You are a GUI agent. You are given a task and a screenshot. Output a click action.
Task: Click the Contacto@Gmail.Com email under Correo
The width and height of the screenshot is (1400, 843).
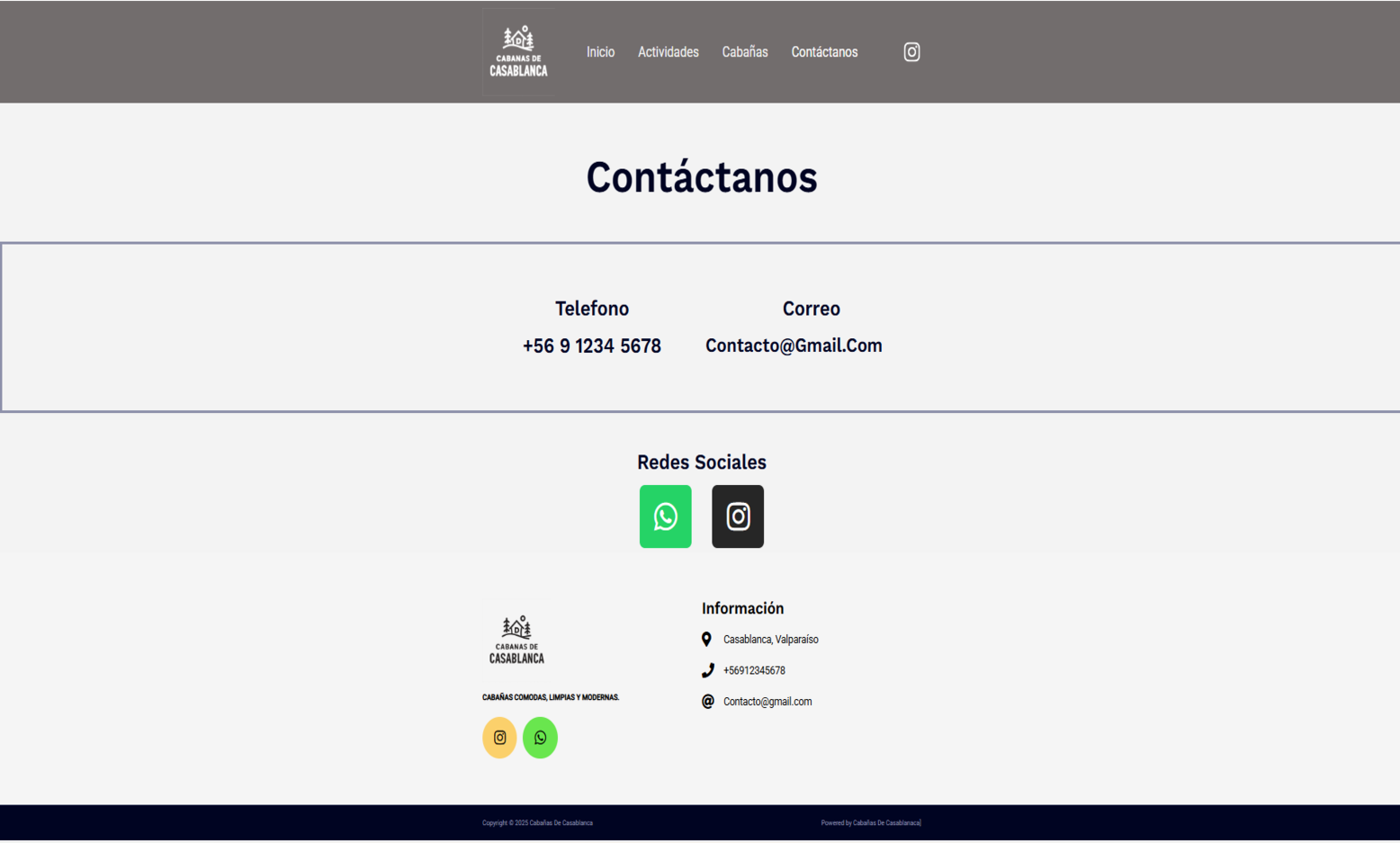(793, 345)
